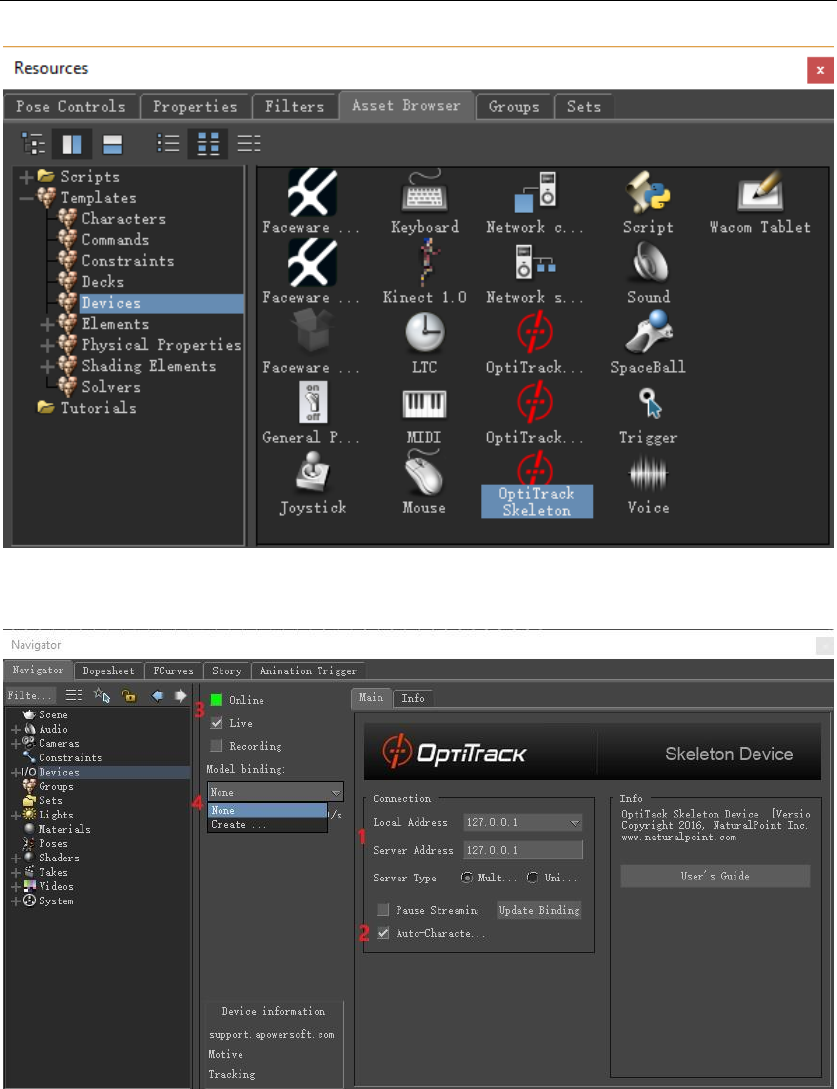Switch Asset Browser to details view
Screen dimensions: 837x1089
(x=249, y=144)
